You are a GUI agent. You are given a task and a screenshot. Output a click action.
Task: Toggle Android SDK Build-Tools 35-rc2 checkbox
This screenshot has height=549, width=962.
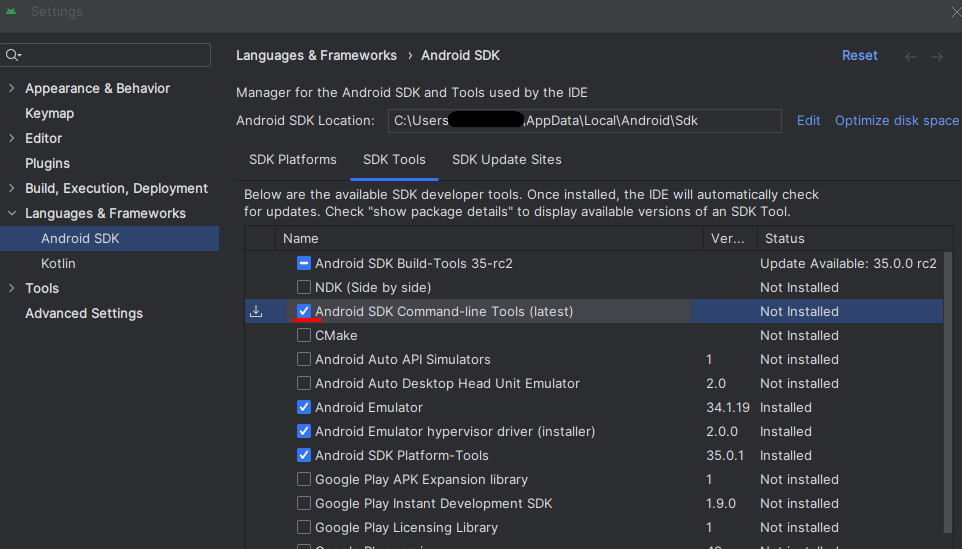[x=304, y=263]
